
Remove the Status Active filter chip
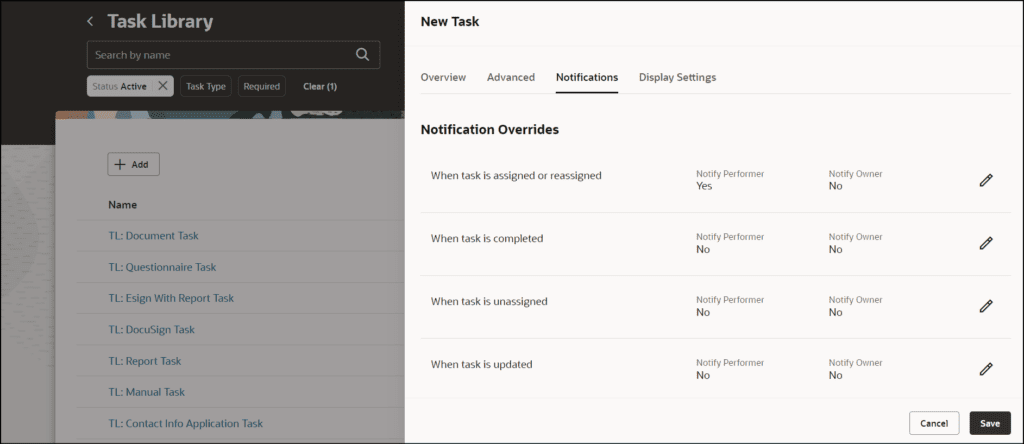[163, 86]
